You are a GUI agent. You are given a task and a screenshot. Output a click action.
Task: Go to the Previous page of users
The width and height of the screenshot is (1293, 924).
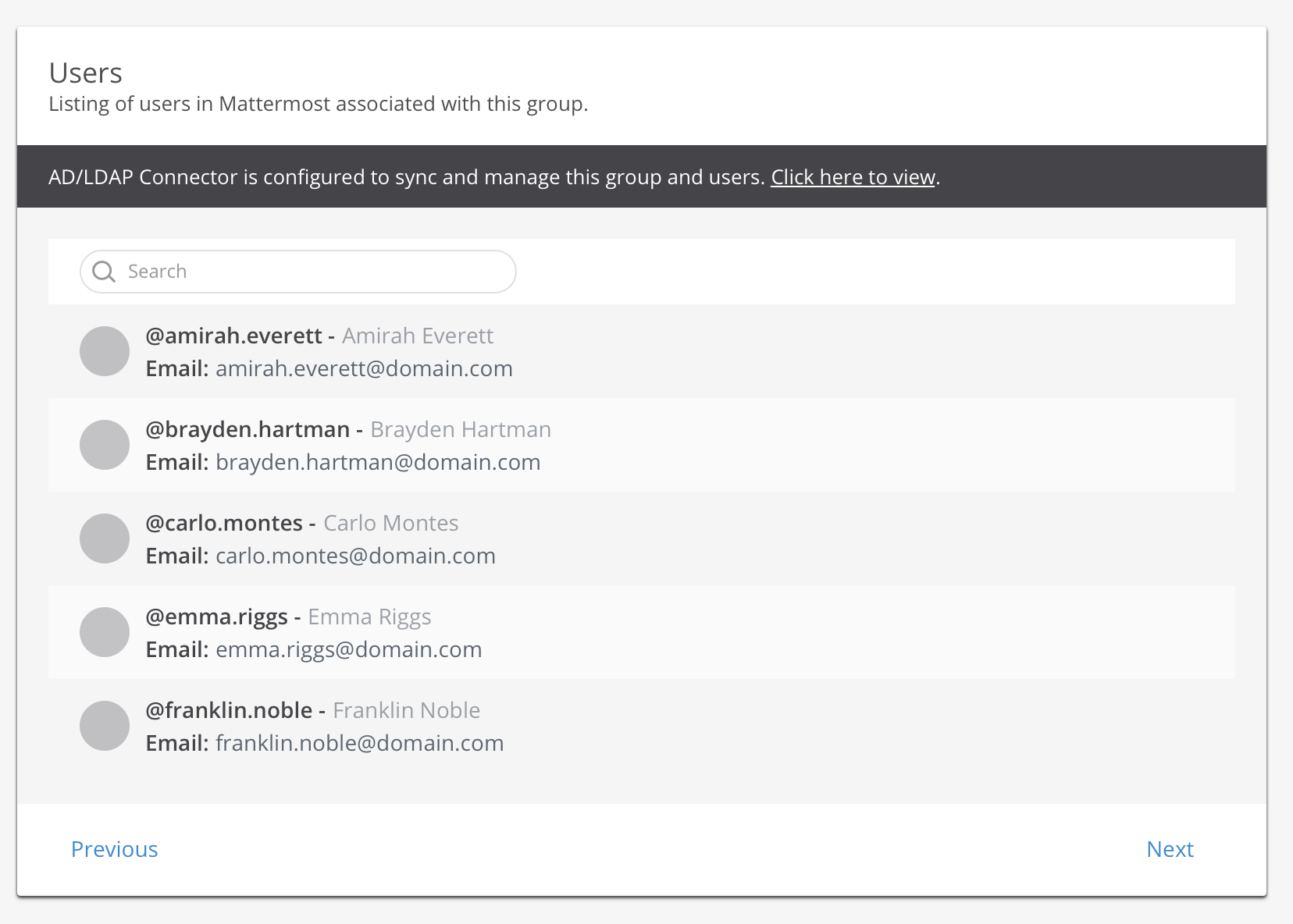click(115, 849)
